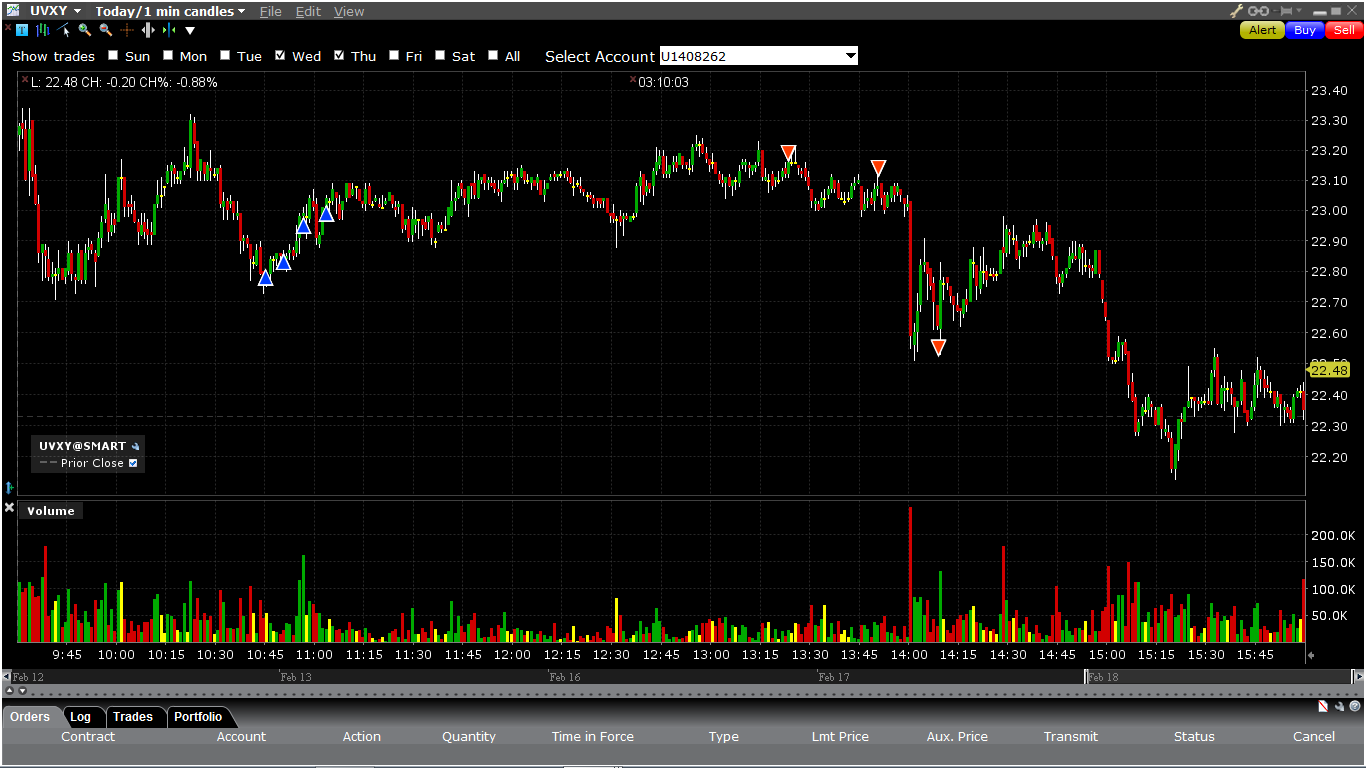Select the text annotation tool
Screen dimensions: 1366x768
pyautogui.click(x=21, y=30)
